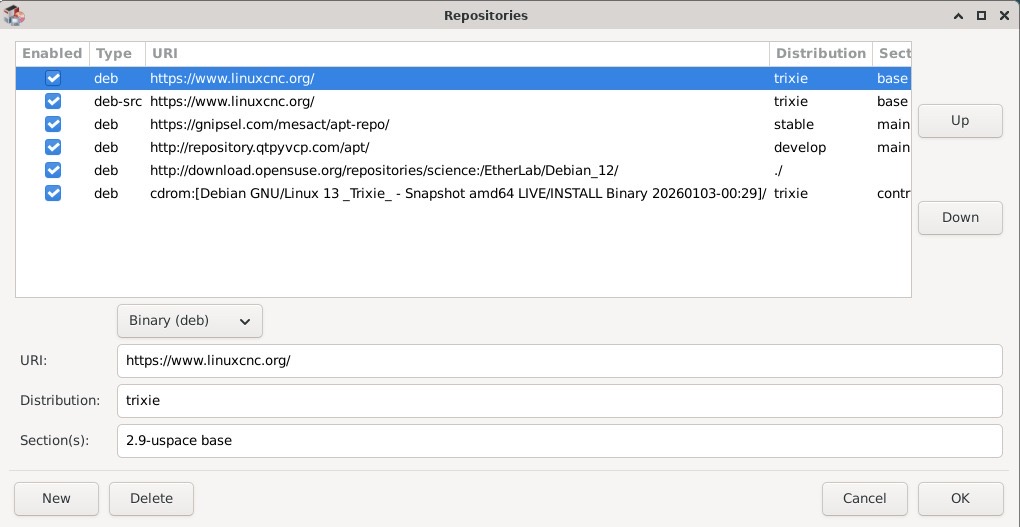Disable the qtpyvcp repository checkbox
This screenshot has height=527, width=1020.
click(x=53, y=147)
